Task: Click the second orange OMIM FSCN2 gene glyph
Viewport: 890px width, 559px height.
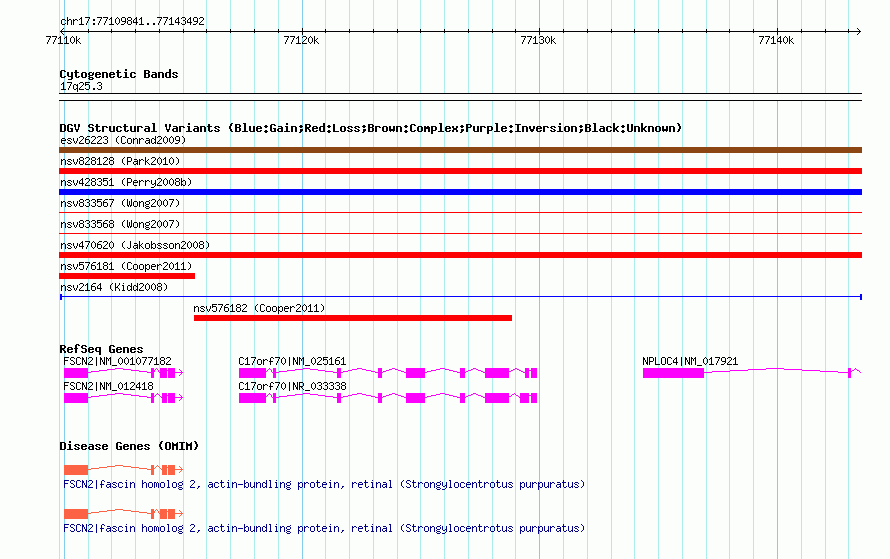Action: 123,514
